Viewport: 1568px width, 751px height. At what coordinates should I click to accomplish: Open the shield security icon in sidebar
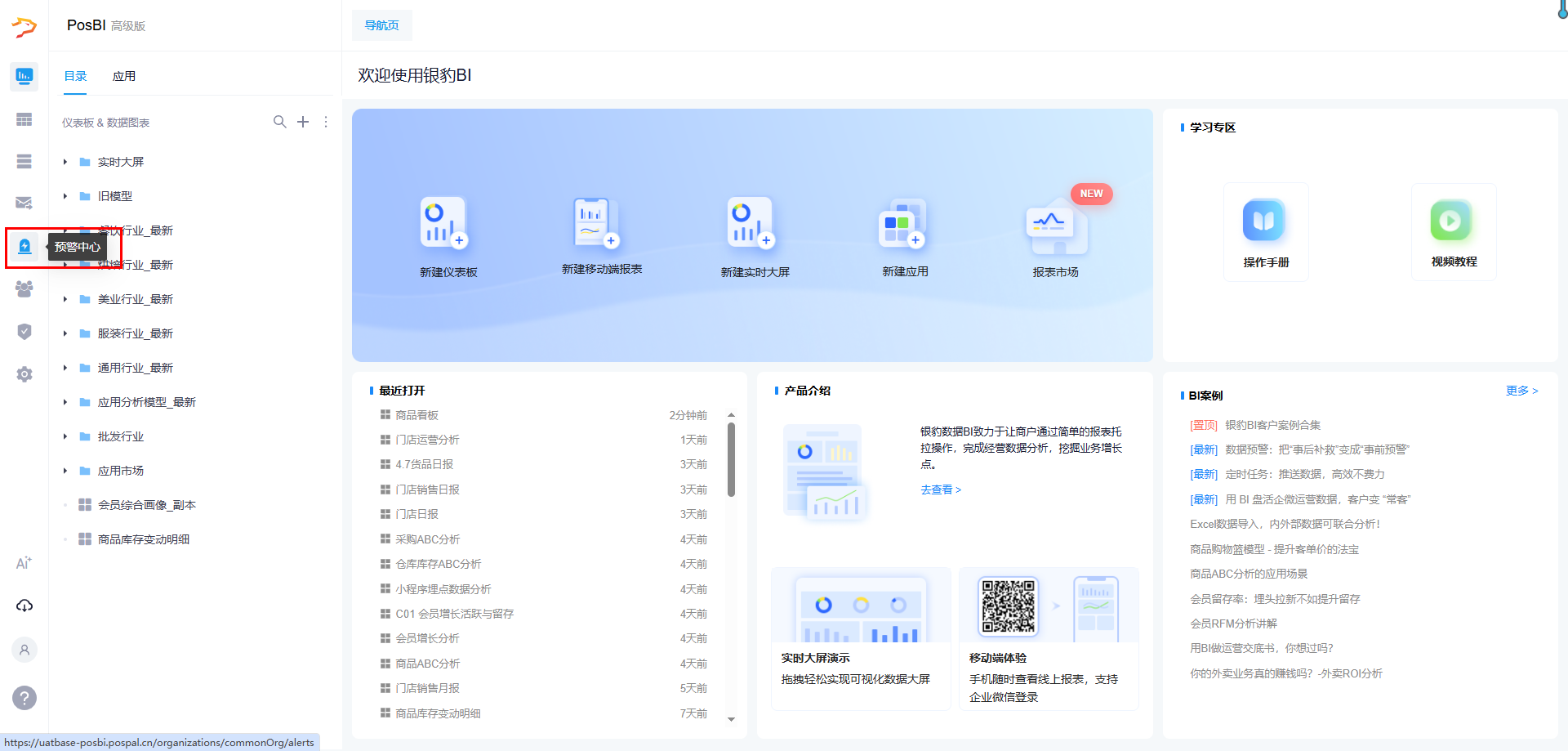coord(24,332)
